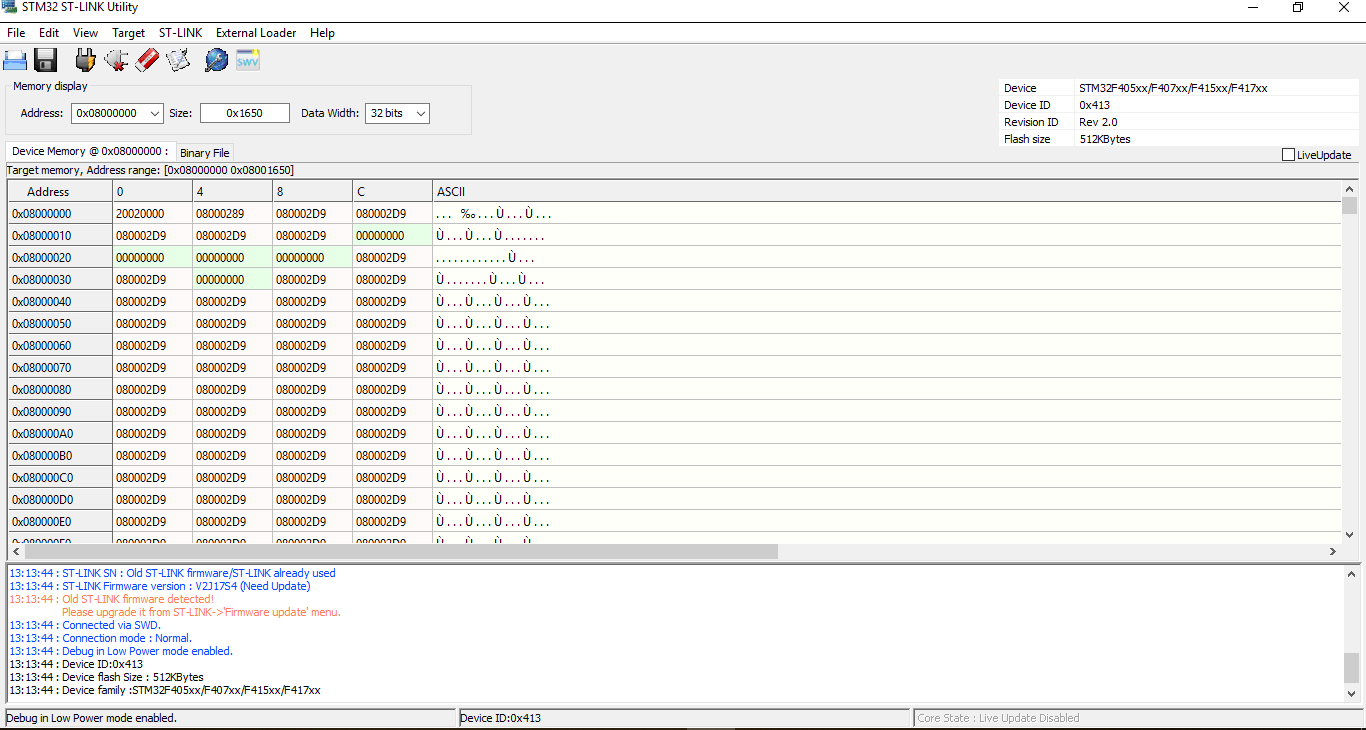Click the Program verify notepad icon
Image resolution: width=1366 pixels, height=730 pixels.
(178, 60)
